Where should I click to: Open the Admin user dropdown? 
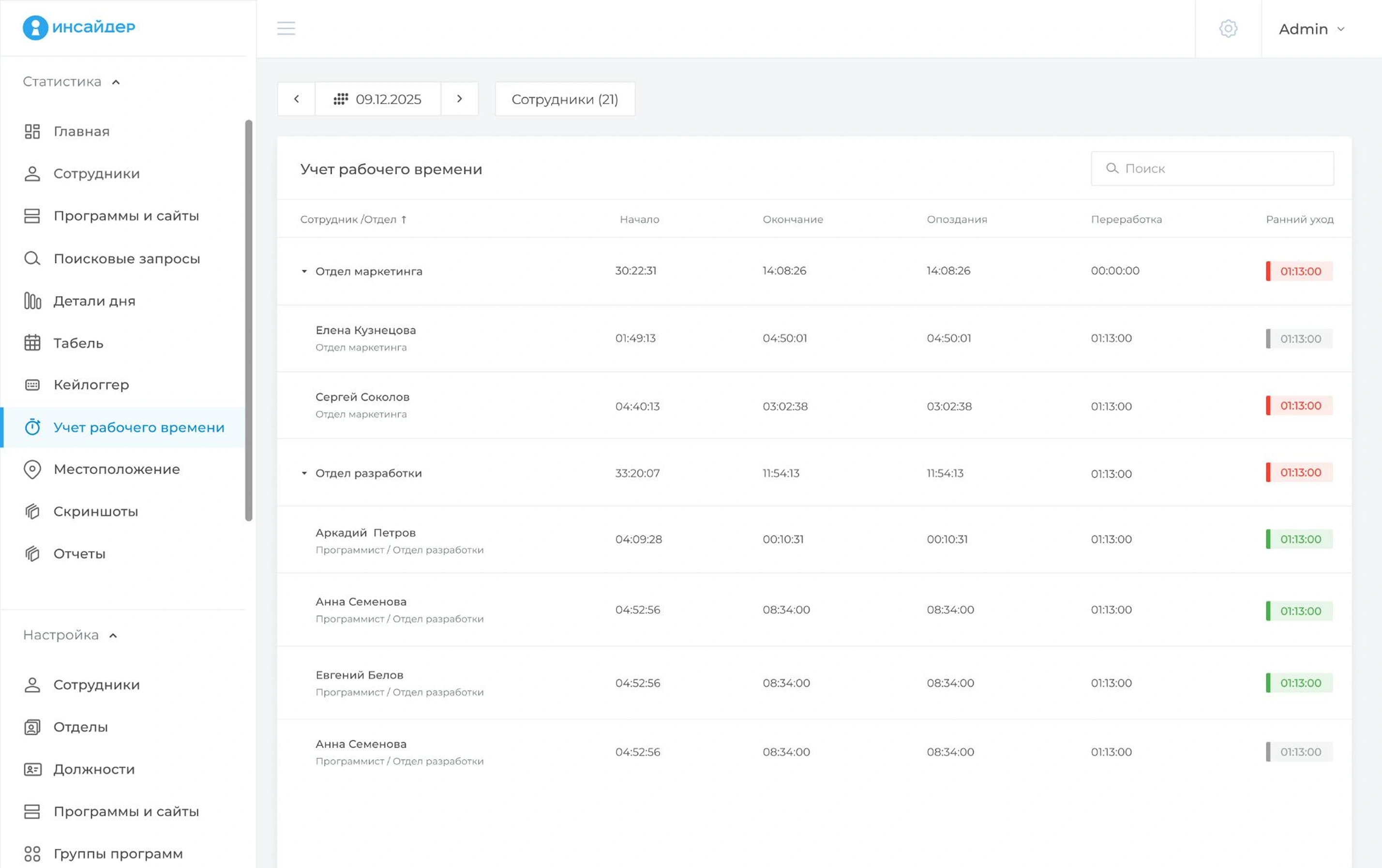tap(1311, 29)
